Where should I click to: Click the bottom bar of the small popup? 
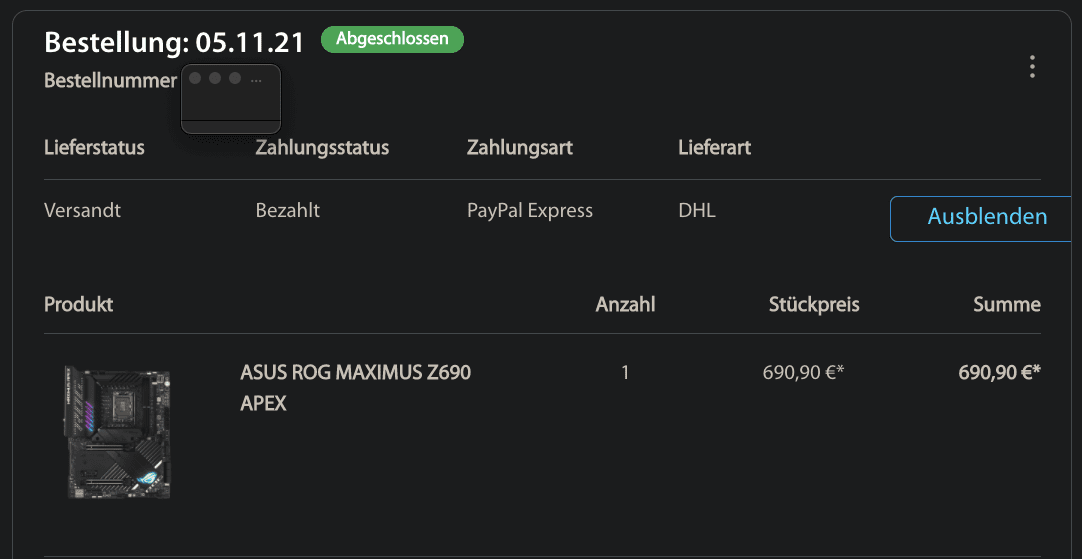tap(230, 126)
